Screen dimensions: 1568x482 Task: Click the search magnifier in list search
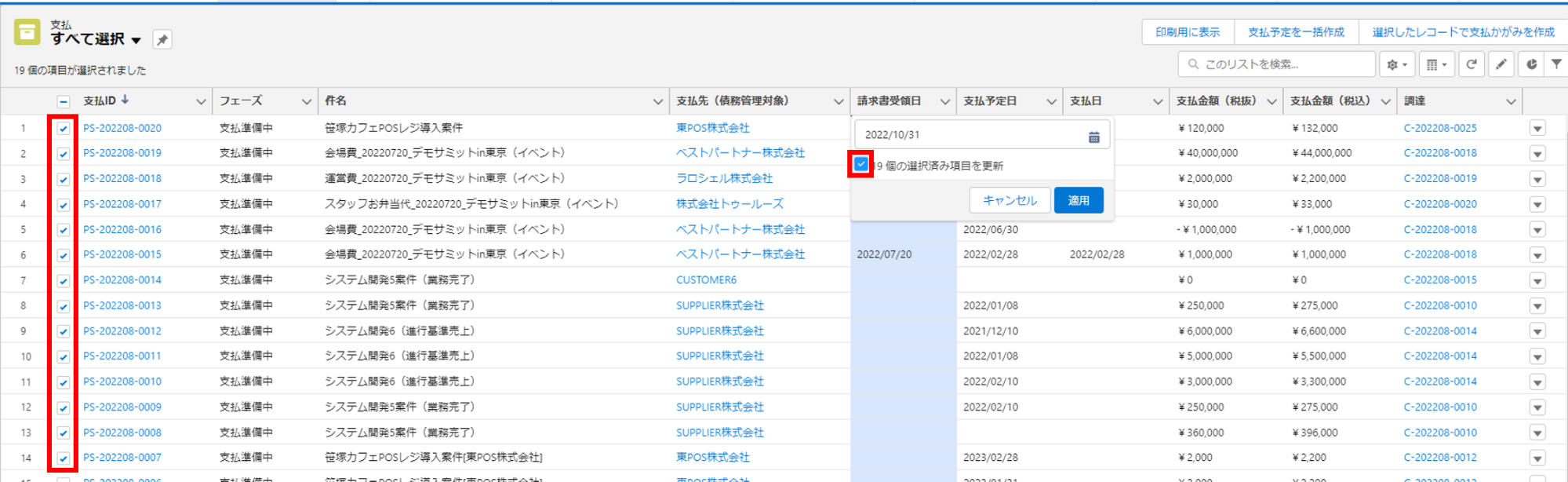[1193, 64]
